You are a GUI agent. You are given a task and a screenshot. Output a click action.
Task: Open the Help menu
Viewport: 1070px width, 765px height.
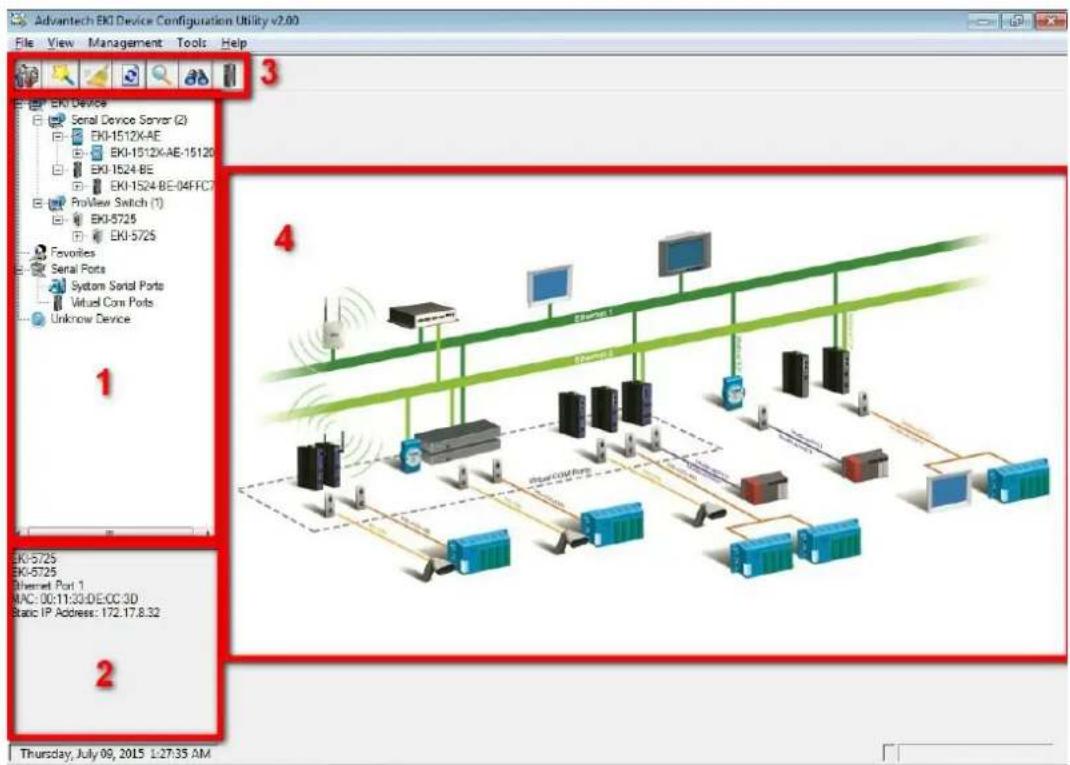pyautogui.click(x=234, y=43)
